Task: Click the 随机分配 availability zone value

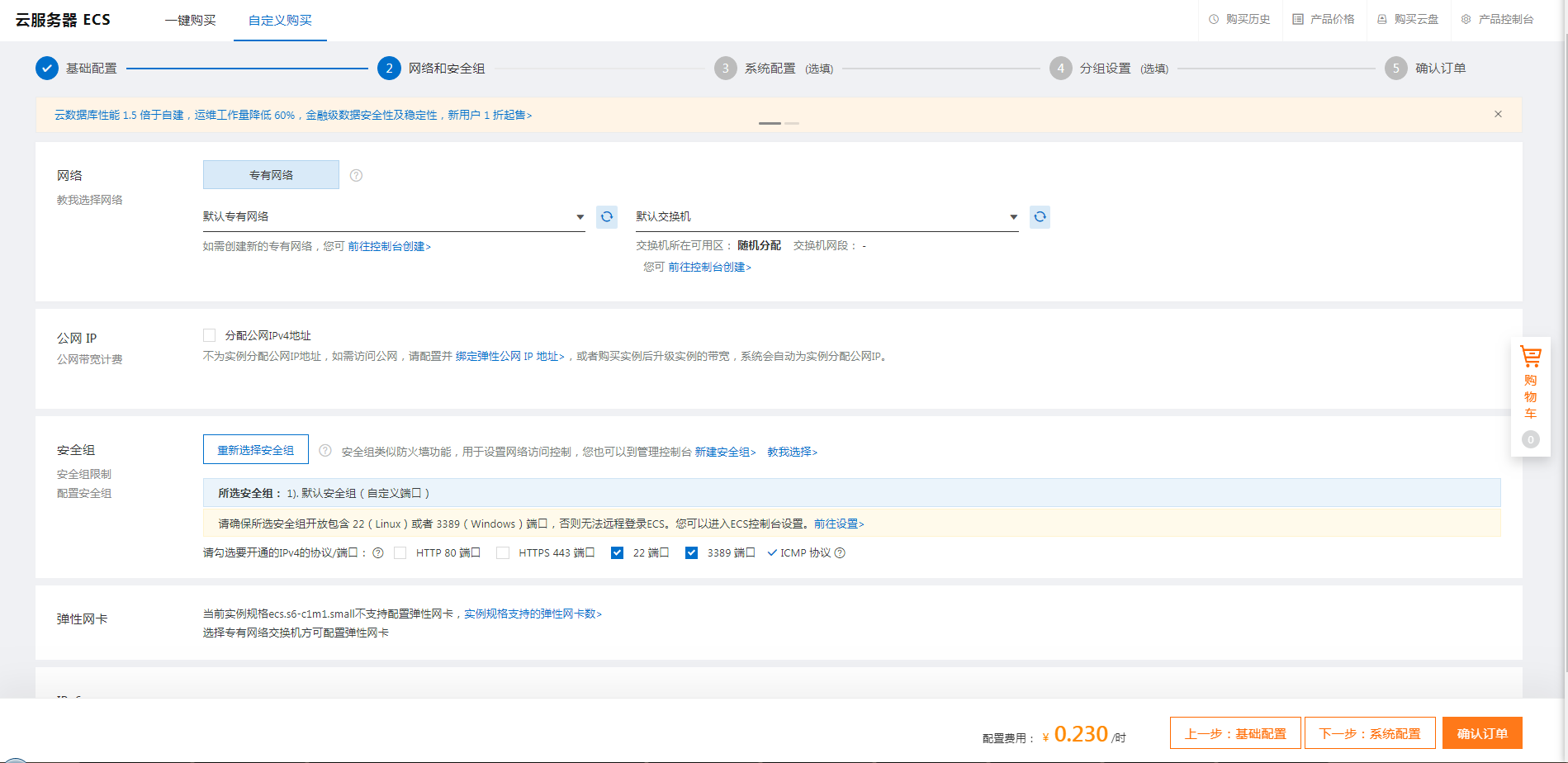Action: 759,245
